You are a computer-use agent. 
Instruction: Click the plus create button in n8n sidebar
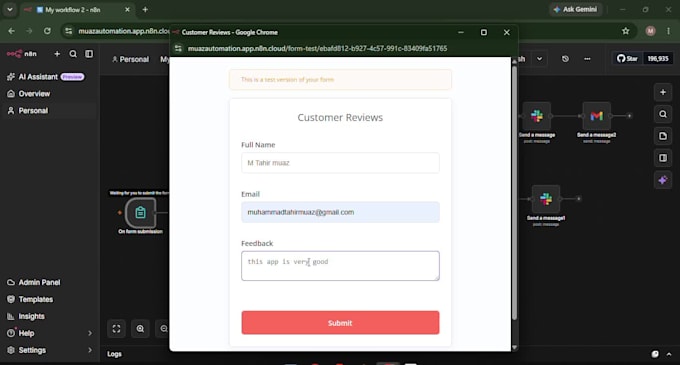tap(57, 54)
